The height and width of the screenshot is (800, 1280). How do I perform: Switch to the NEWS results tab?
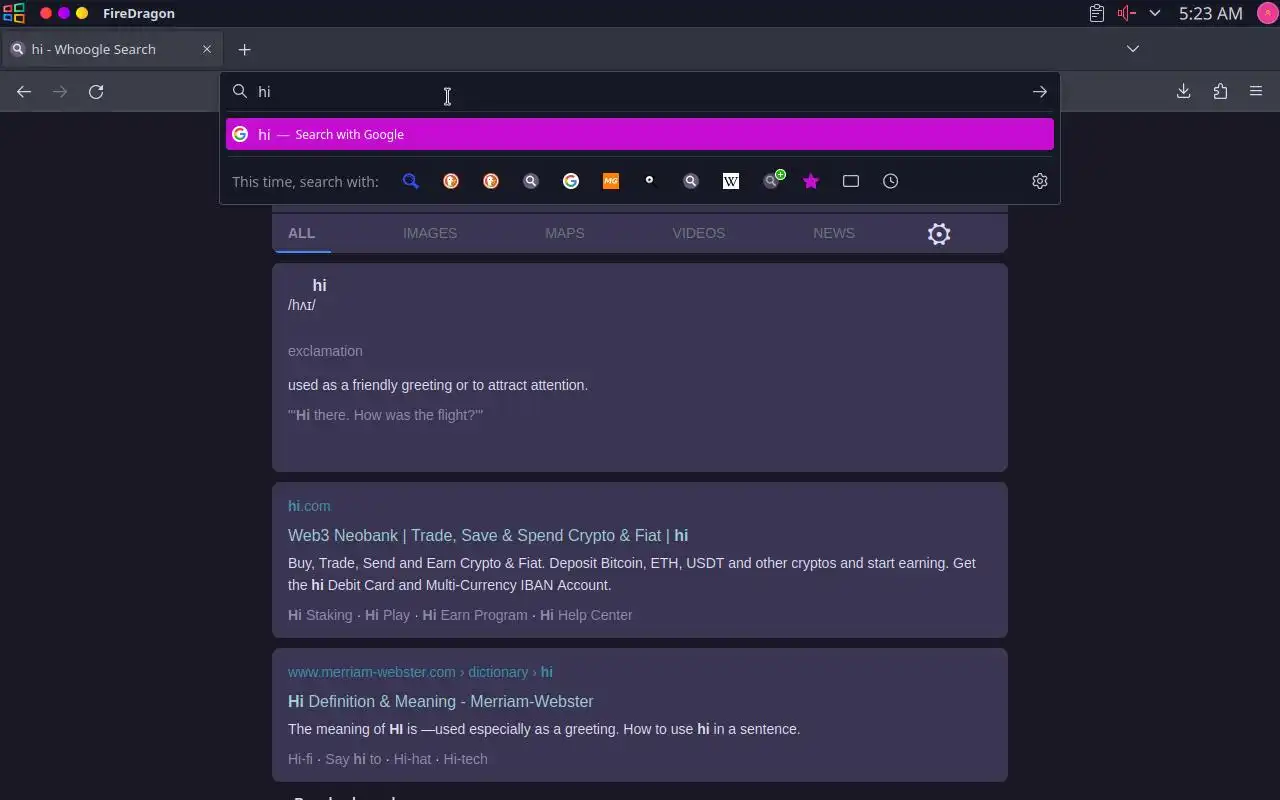pyautogui.click(x=834, y=233)
